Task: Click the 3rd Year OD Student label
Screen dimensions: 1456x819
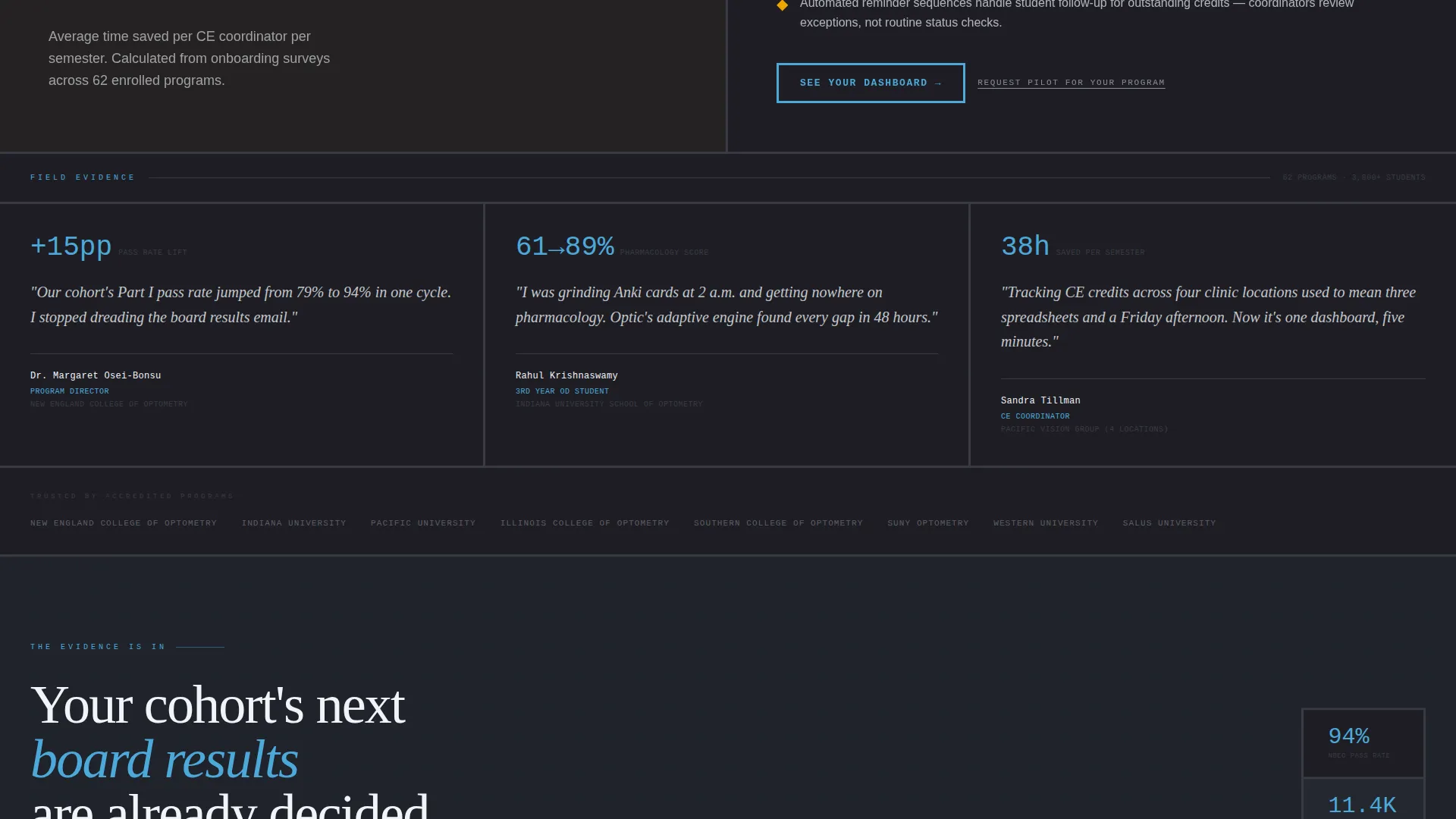Action: point(562,391)
